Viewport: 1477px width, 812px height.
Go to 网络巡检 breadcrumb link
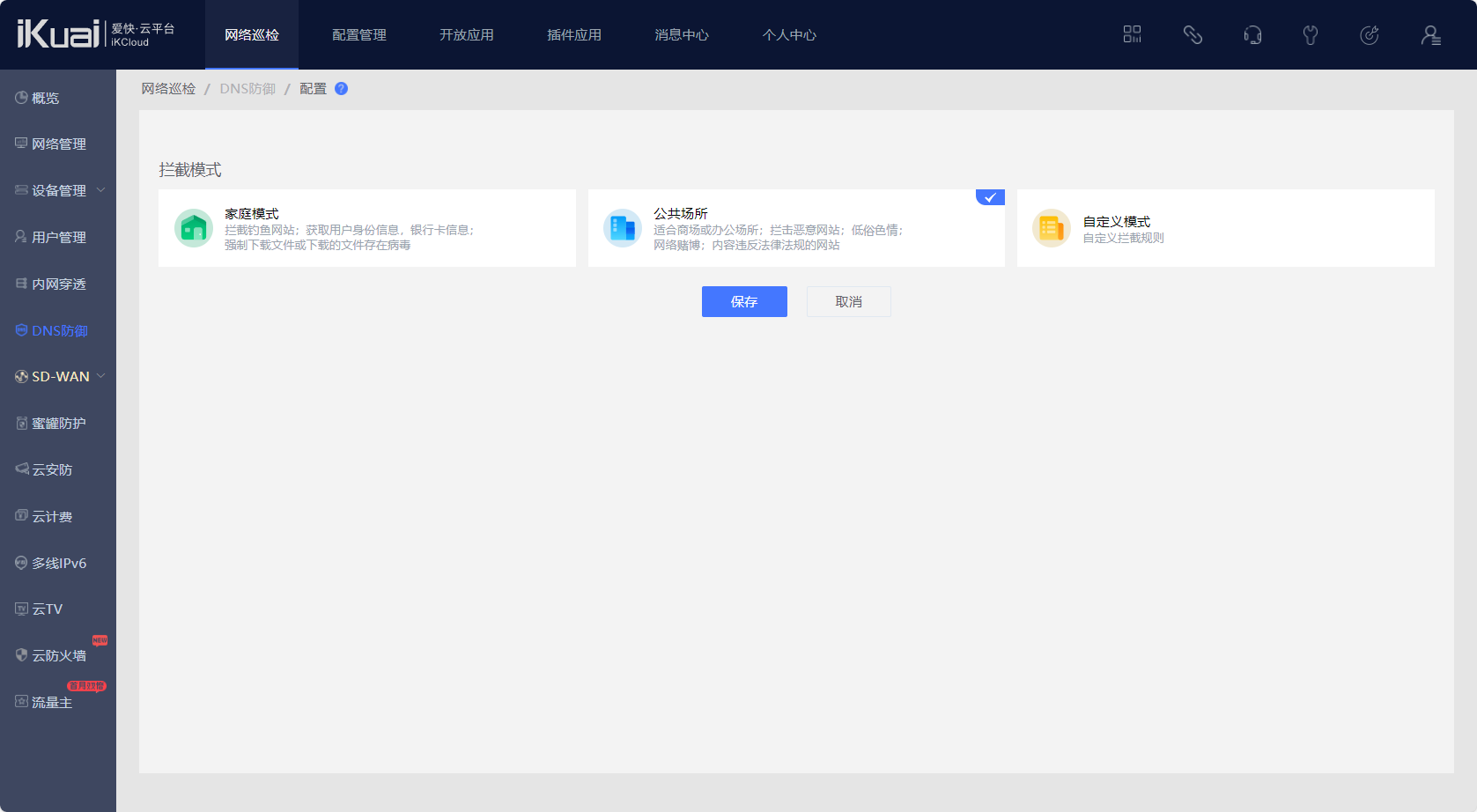click(x=169, y=88)
